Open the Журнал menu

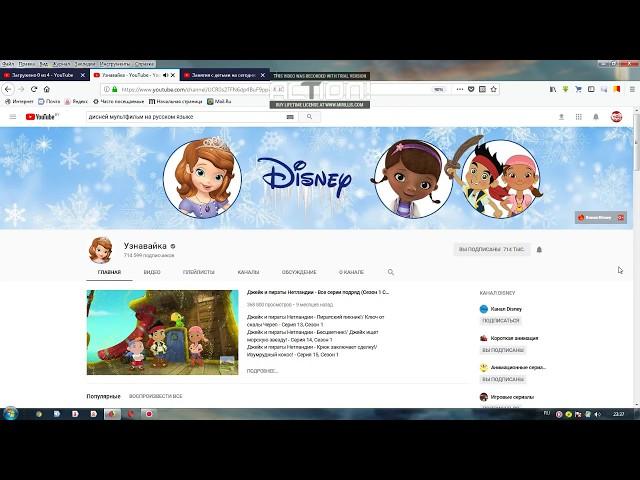pyautogui.click(x=61, y=64)
